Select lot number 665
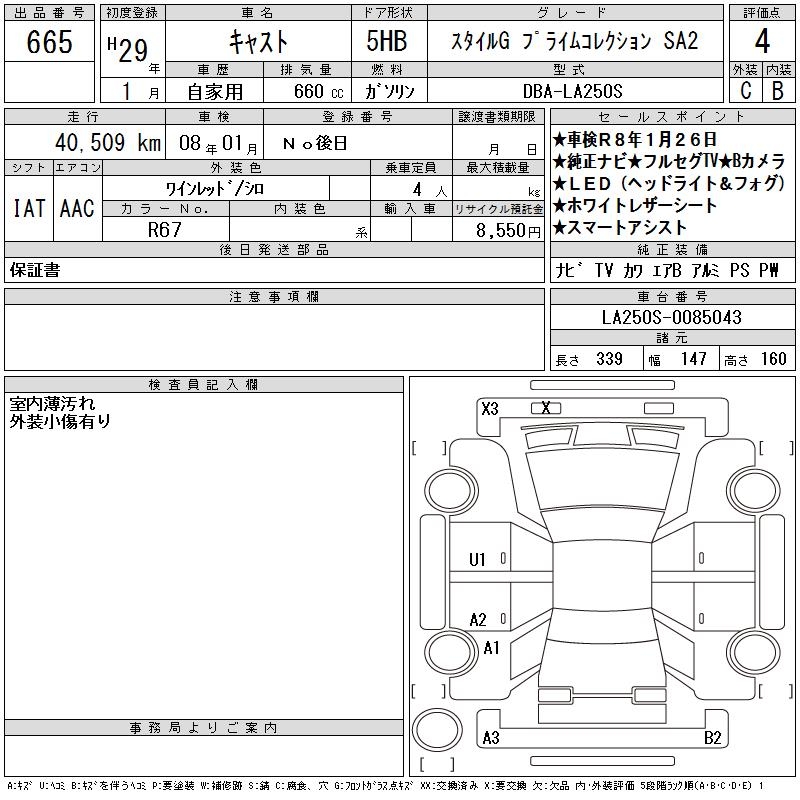This screenshot has height=800, width=800. [49, 43]
